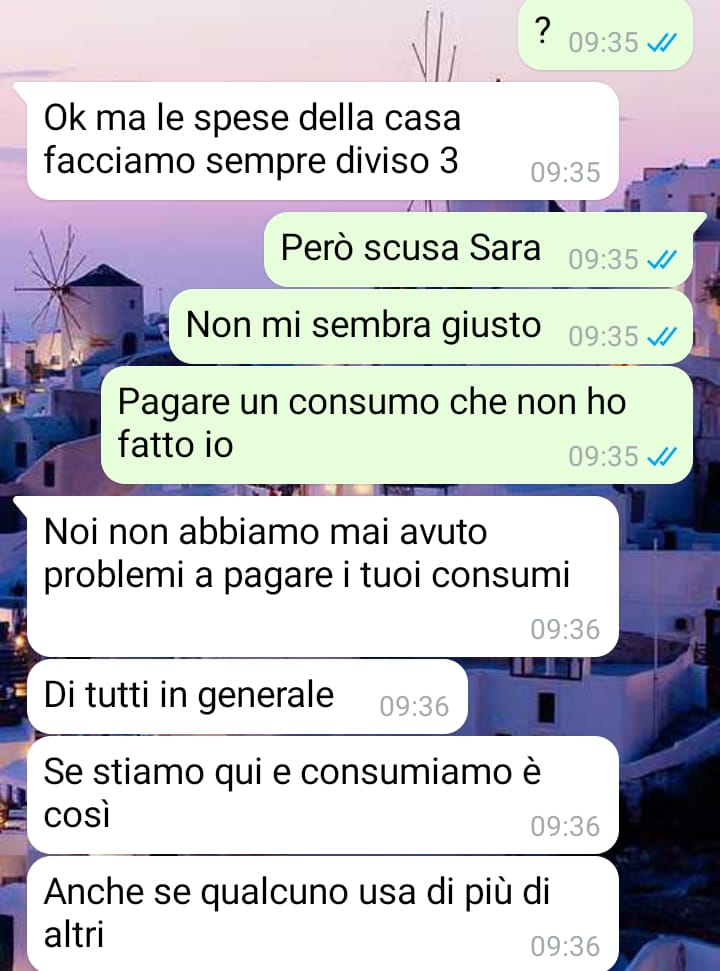This screenshot has height=971, width=720.
Task: Select message 'Anche se qualcuno usa di più'
Action: pyautogui.click(x=323, y=913)
